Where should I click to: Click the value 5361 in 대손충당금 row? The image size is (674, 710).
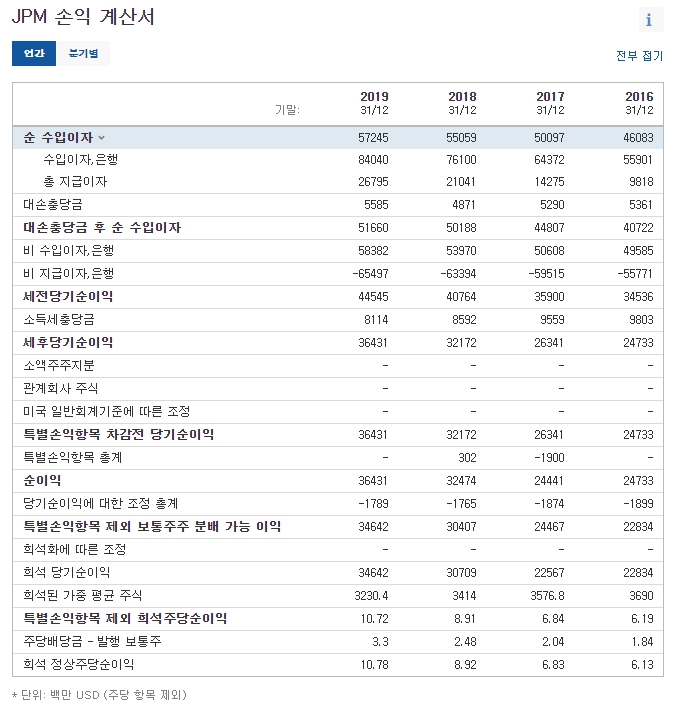[x=641, y=205]
